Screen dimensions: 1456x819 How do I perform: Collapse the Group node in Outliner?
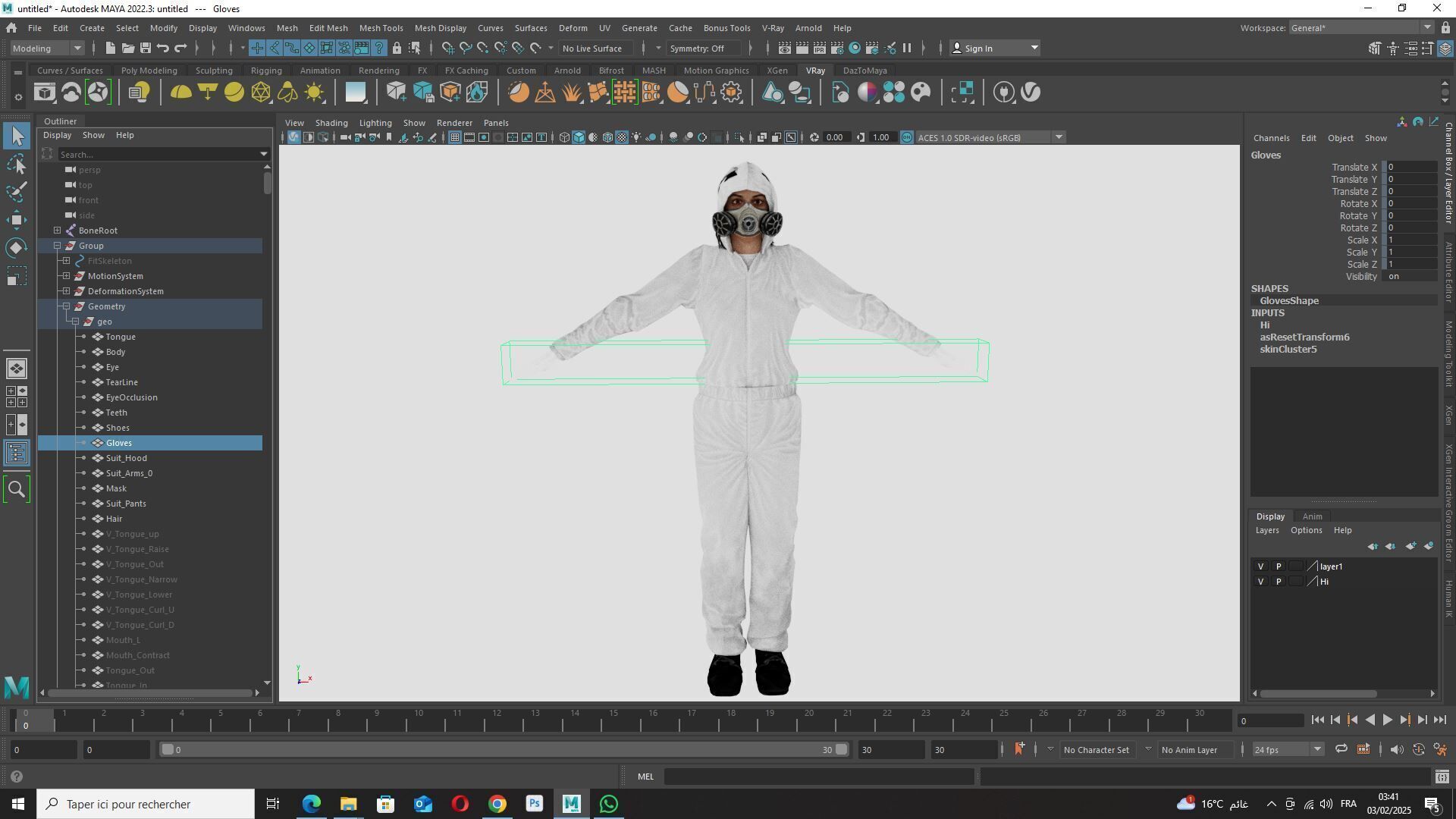pos(58,246)
